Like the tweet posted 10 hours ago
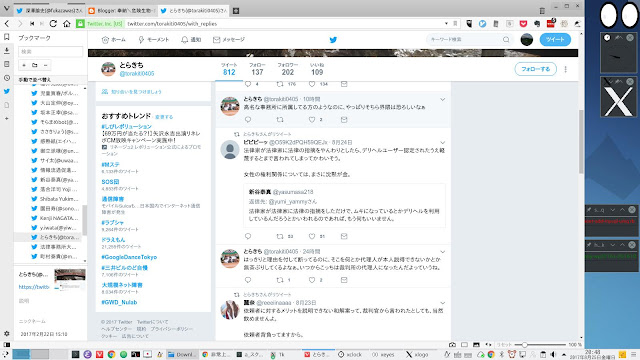The height and width of the screenshot is (360, 640). (312, 120)
